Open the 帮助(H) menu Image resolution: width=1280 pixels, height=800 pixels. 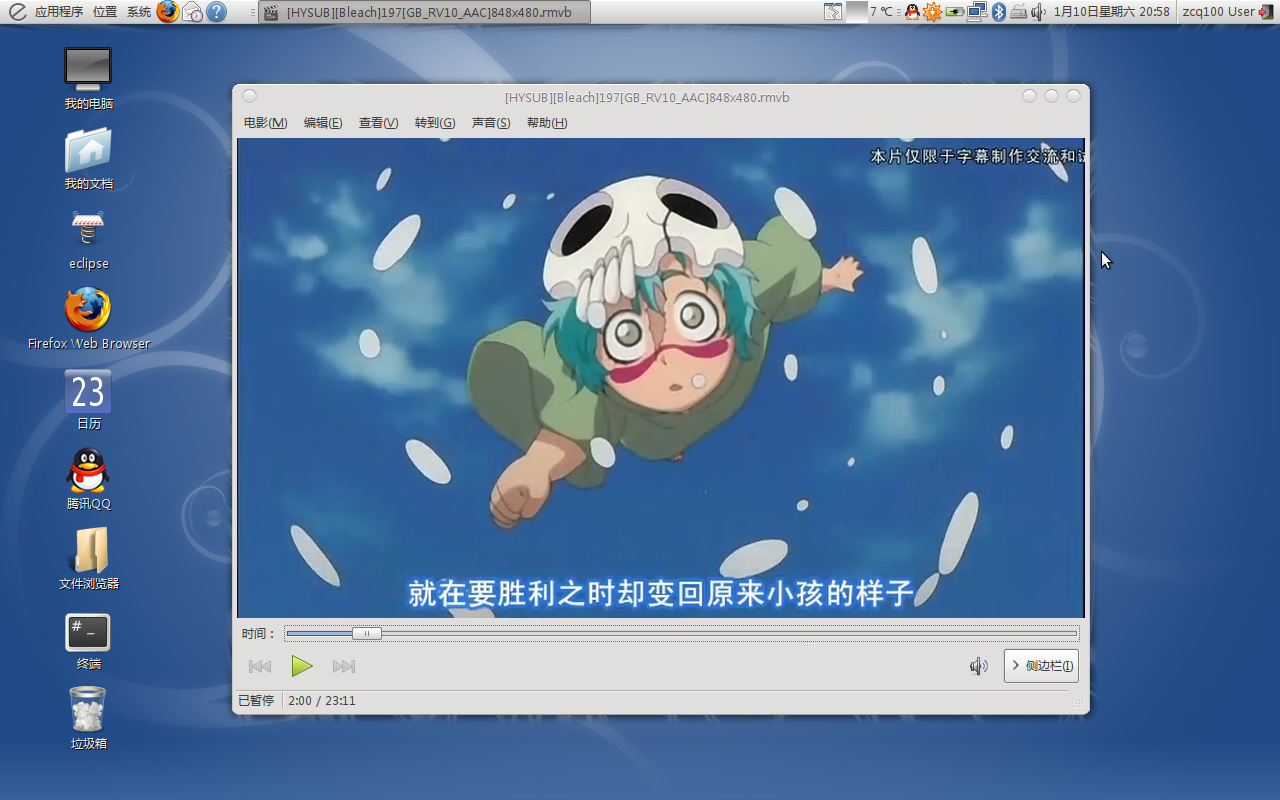click(547, 123)
